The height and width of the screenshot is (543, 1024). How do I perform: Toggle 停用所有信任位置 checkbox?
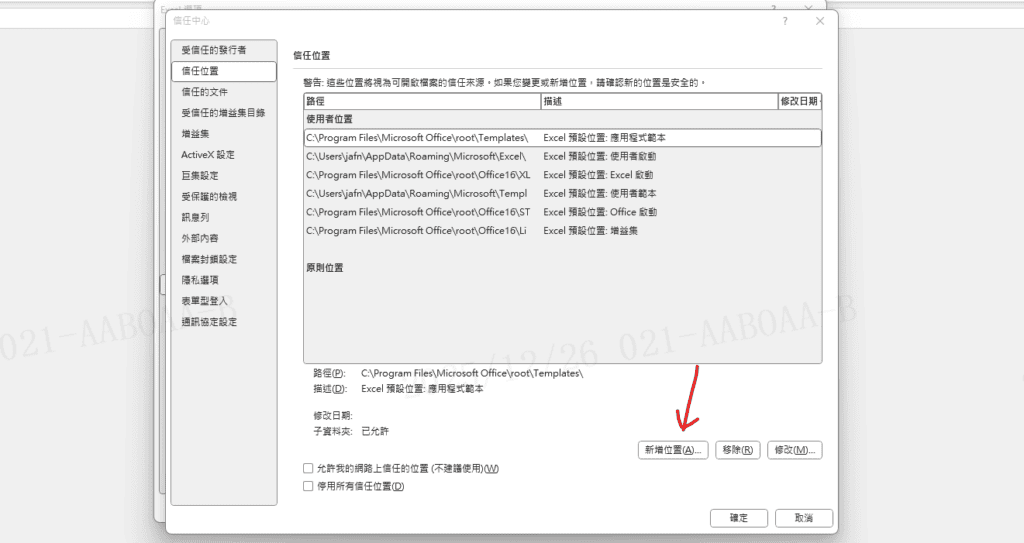[308, 486]
